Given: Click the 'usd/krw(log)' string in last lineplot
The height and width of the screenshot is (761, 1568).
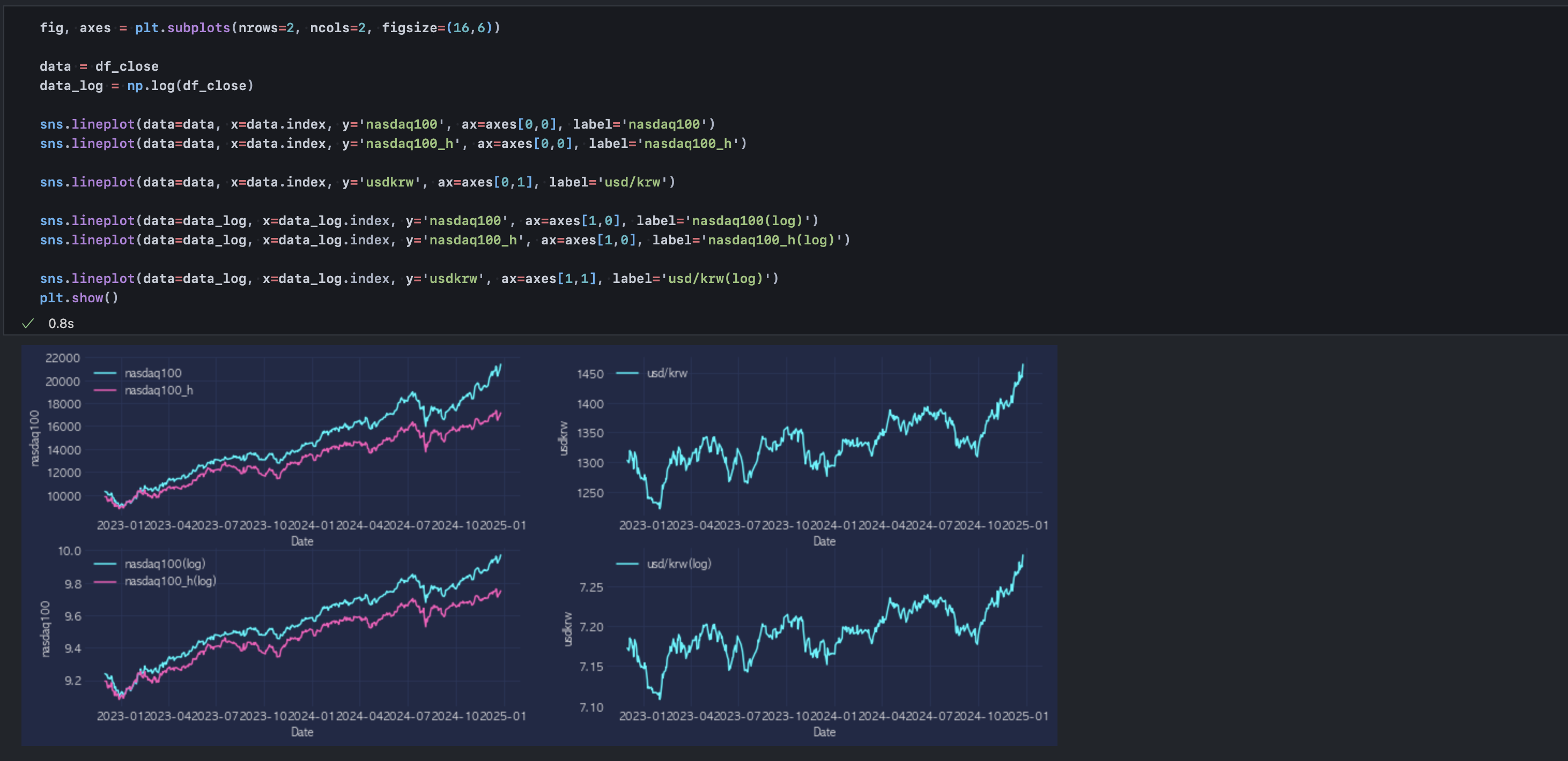Looking at the screenshot, I should pyautogui.click(x=715, y=279).
